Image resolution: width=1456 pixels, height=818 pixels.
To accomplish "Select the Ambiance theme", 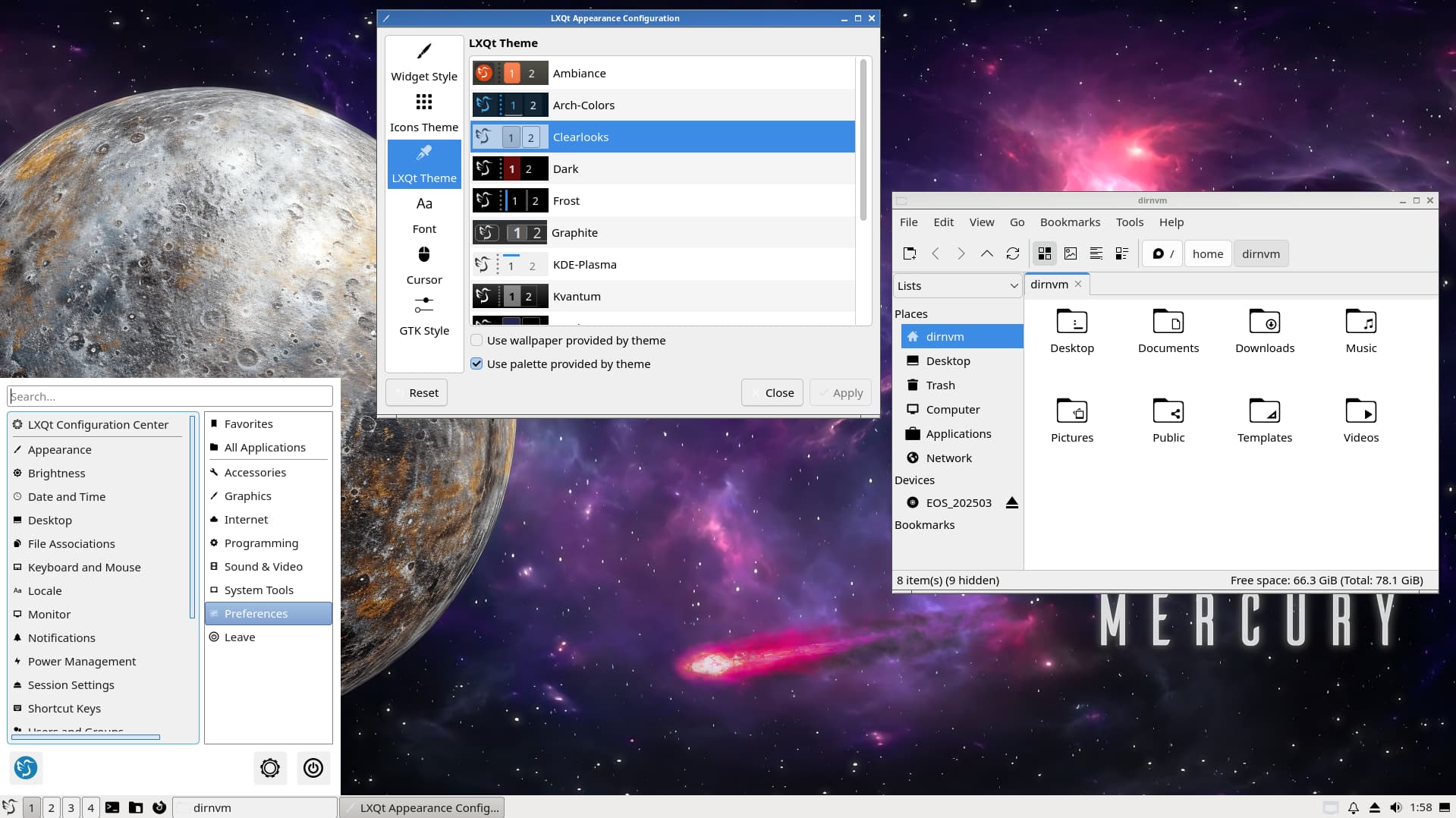I will [x=662, y=73].
